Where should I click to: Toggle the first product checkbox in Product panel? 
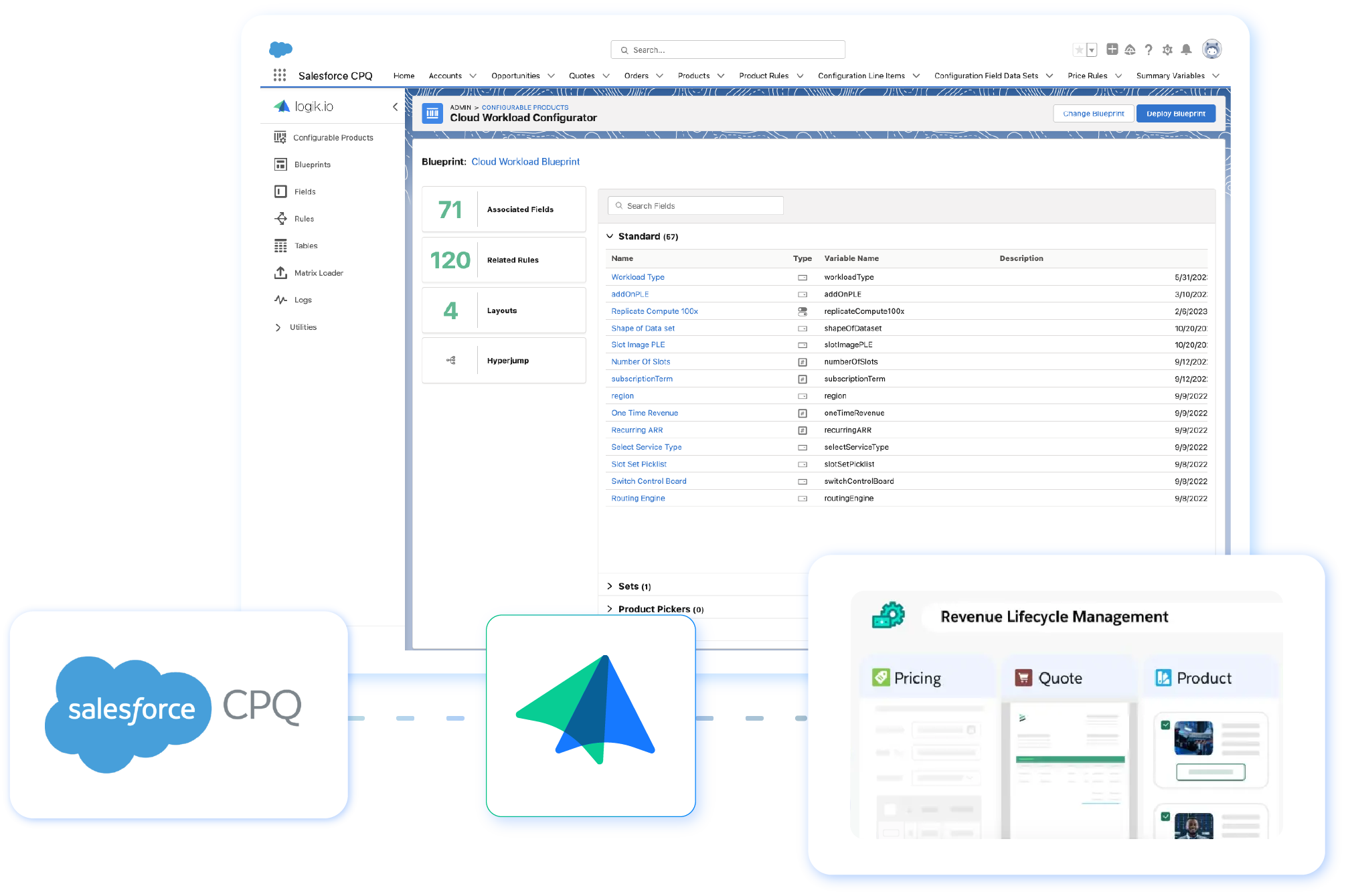click(1165, 725)
